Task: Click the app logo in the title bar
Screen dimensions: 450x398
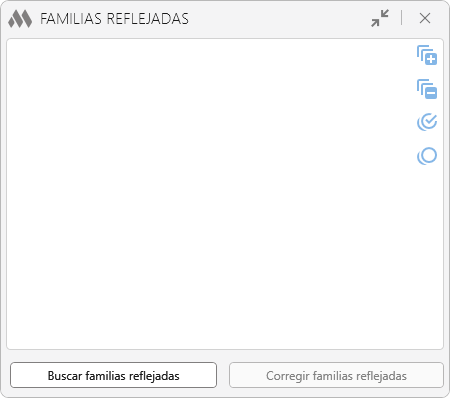Action: click(x=20, y=19)
